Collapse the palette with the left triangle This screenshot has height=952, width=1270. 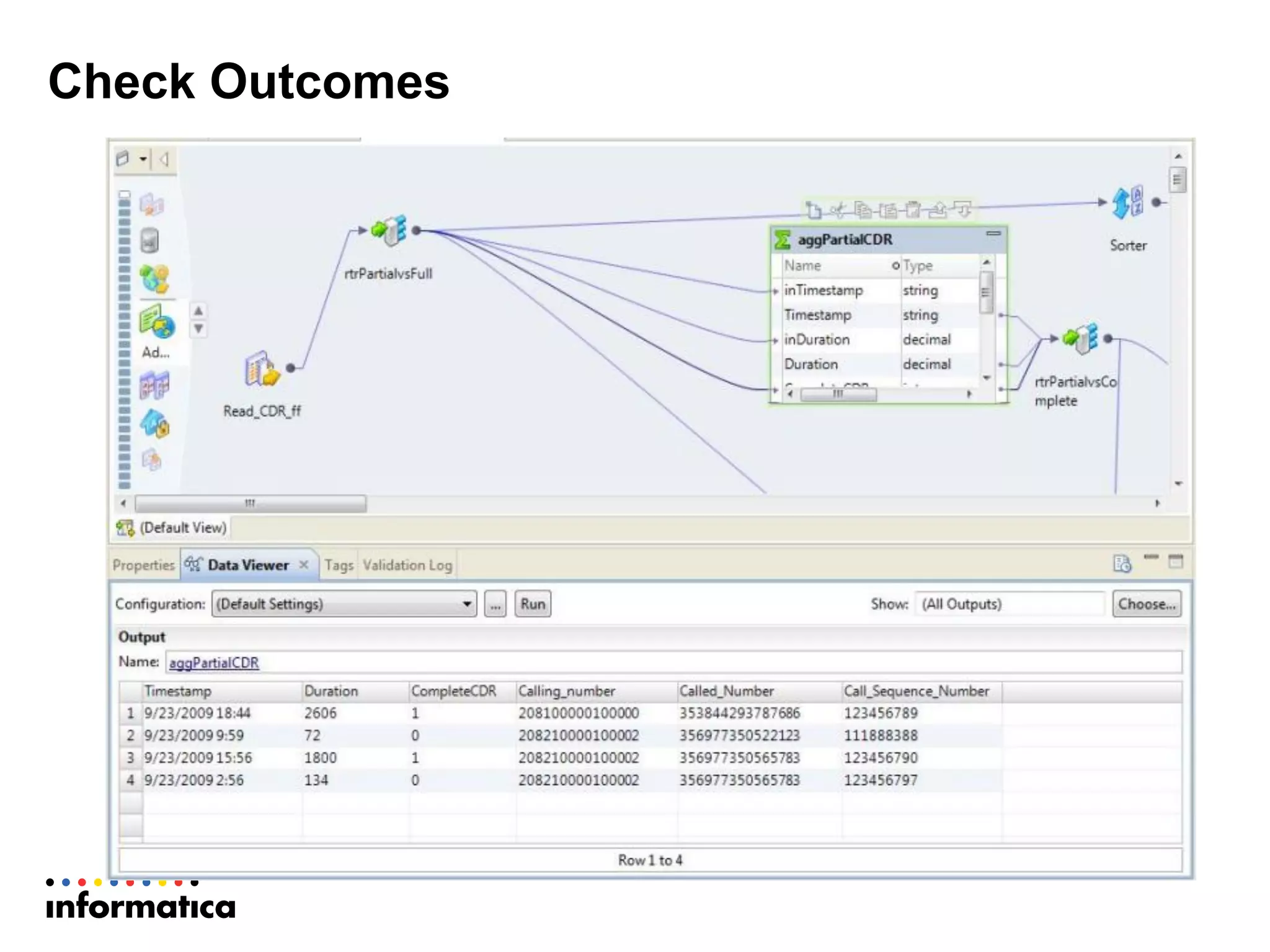point(164,159)
